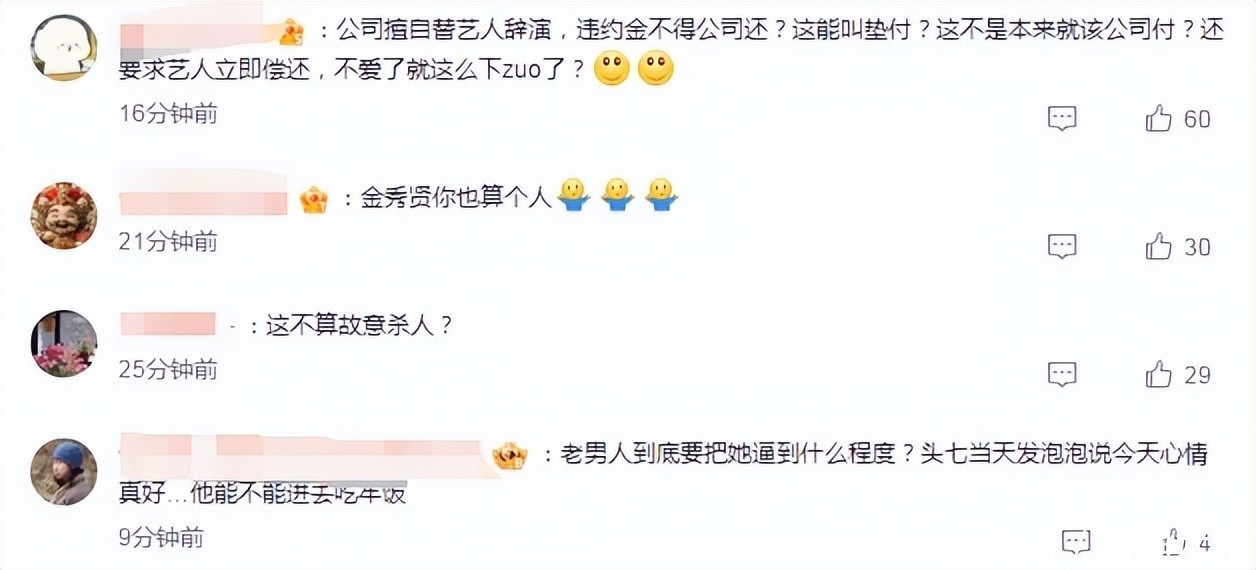The image size is (1256, 570).
Task: Visit the blue-hat person avatar profile
Action: click(64, 471)
